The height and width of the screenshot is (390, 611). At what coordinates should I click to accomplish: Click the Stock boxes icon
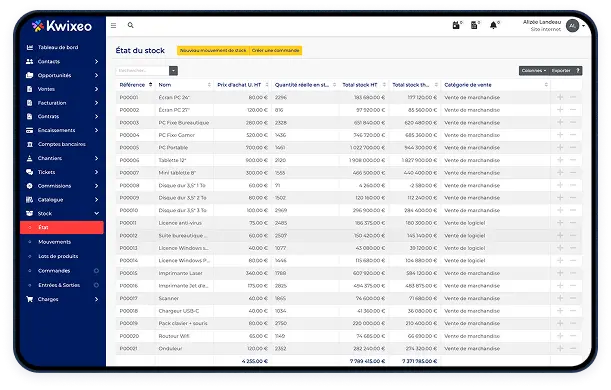point(30,214)
